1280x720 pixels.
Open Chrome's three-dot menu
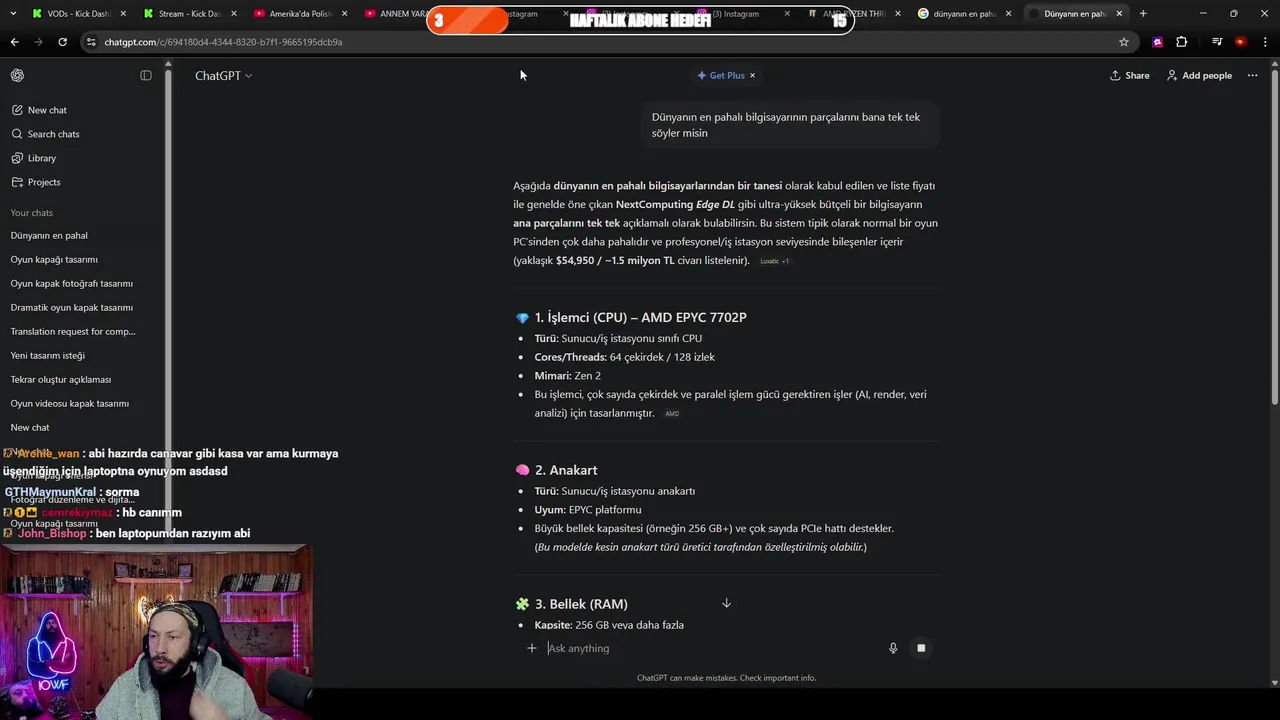(x=1266, y=42)
